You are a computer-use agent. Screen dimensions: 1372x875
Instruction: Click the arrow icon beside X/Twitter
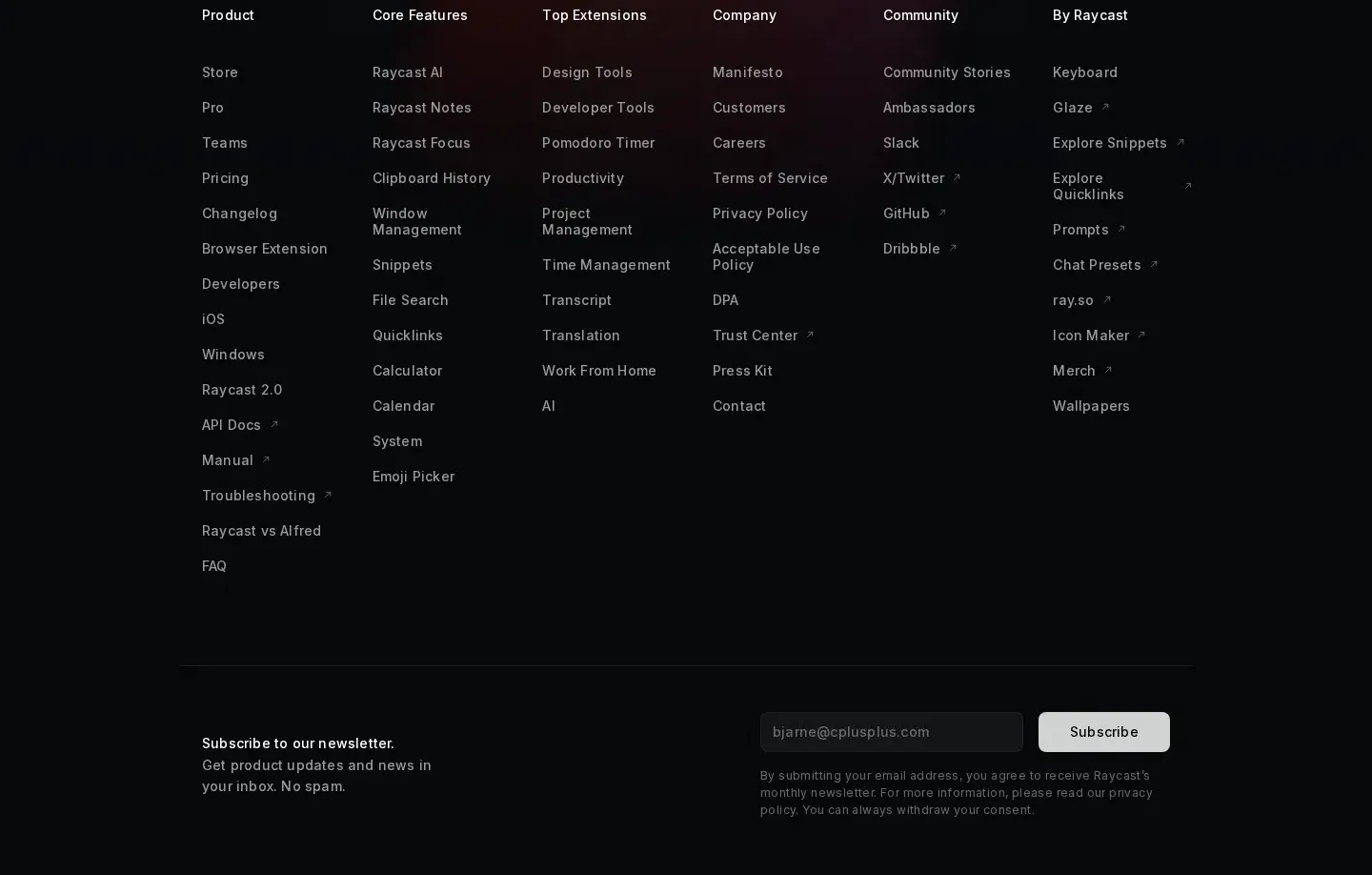[x=958, y=178]
